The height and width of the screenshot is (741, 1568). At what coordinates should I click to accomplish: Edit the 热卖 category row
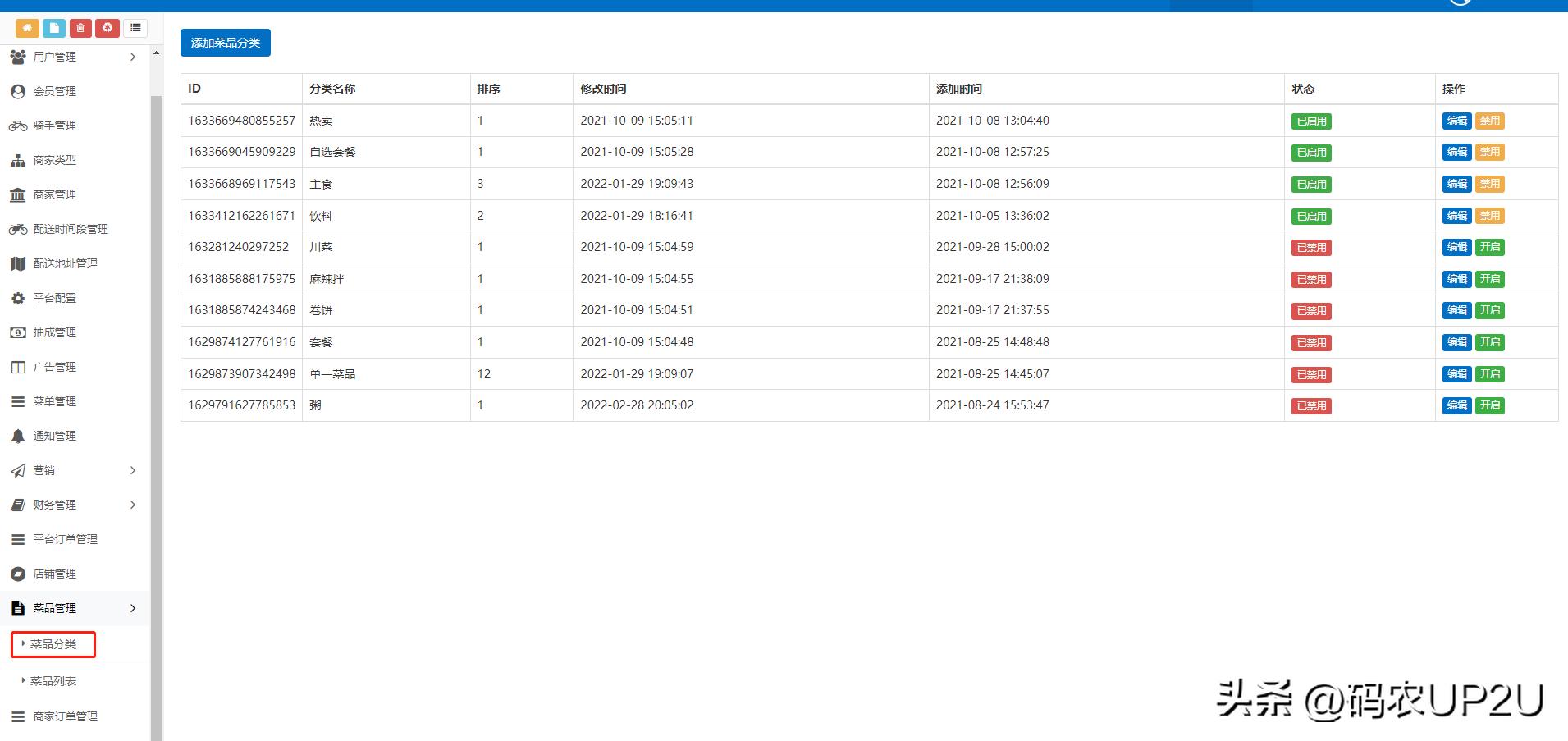click(1457, 121)
